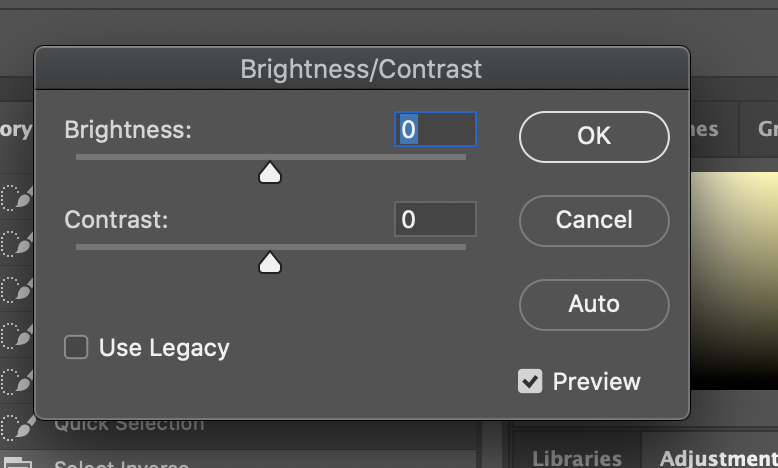Click the Select Inverse step icon
The height and width of the screenshot is (468, 778).
coord(18,463)
